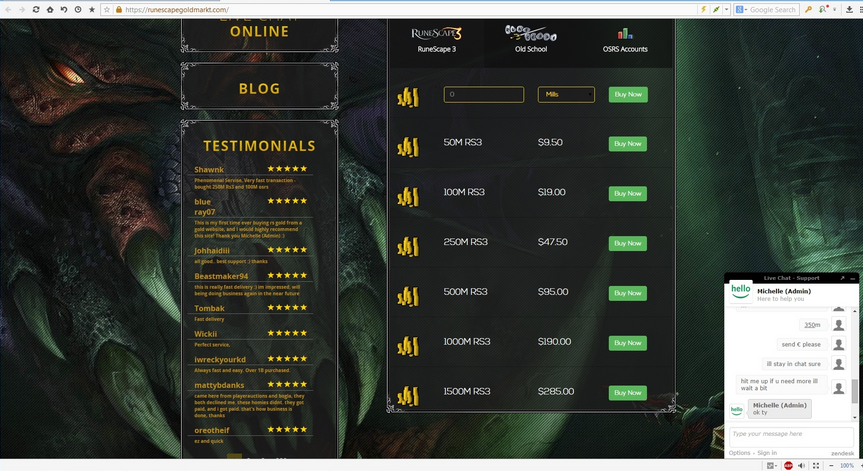Click the chat message input field

[x=791, y=437]
